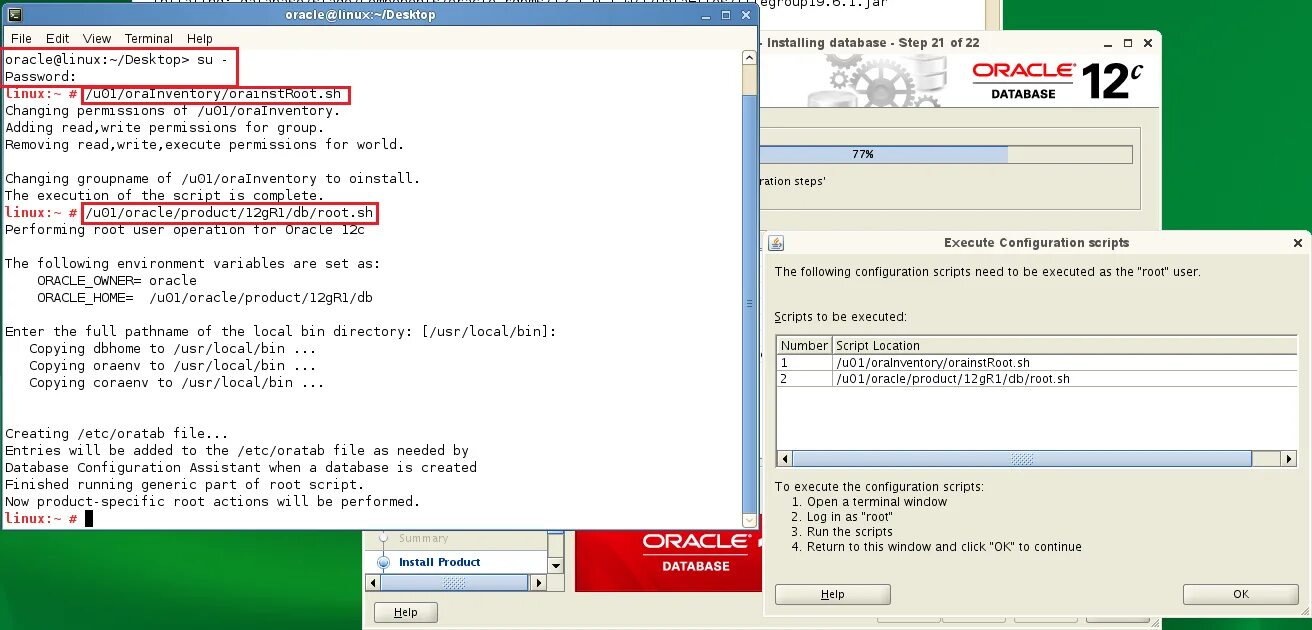Click the scripts table left scroll arrow
Viewport: 1312px width, 630px height.
[x=786, y=459]
